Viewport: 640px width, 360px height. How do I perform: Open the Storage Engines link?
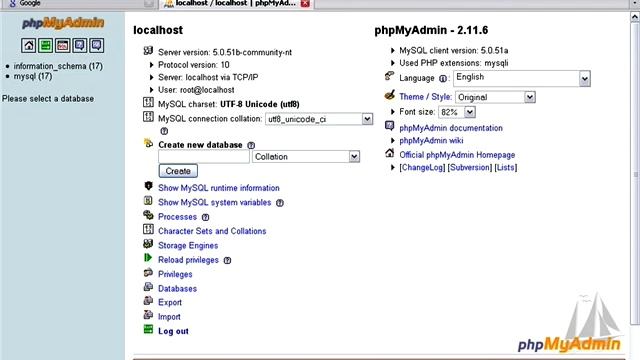[188, 245]
